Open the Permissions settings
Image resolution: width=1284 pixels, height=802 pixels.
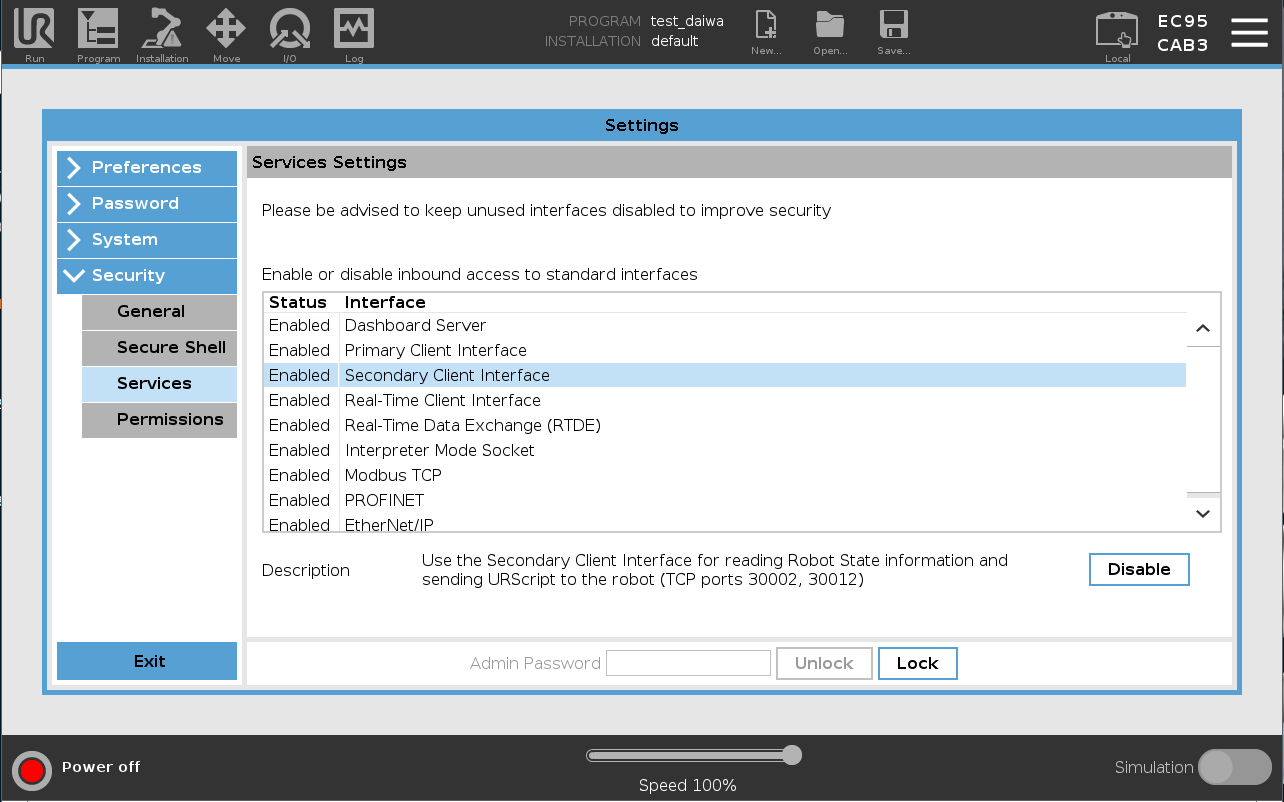click(x=159, y=420)
